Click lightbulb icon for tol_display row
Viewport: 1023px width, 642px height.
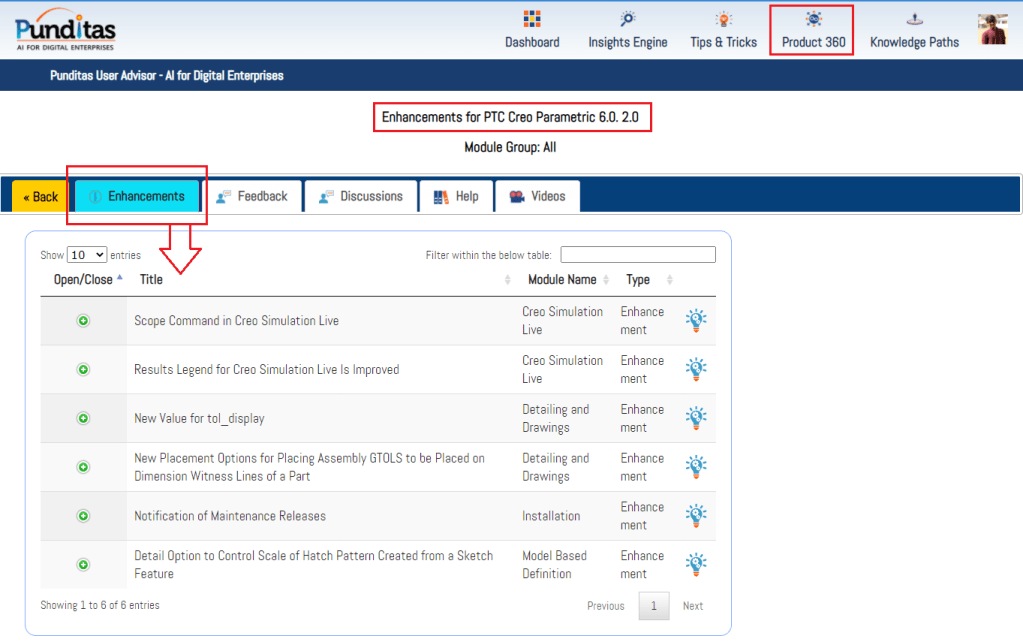pos(696,418)
